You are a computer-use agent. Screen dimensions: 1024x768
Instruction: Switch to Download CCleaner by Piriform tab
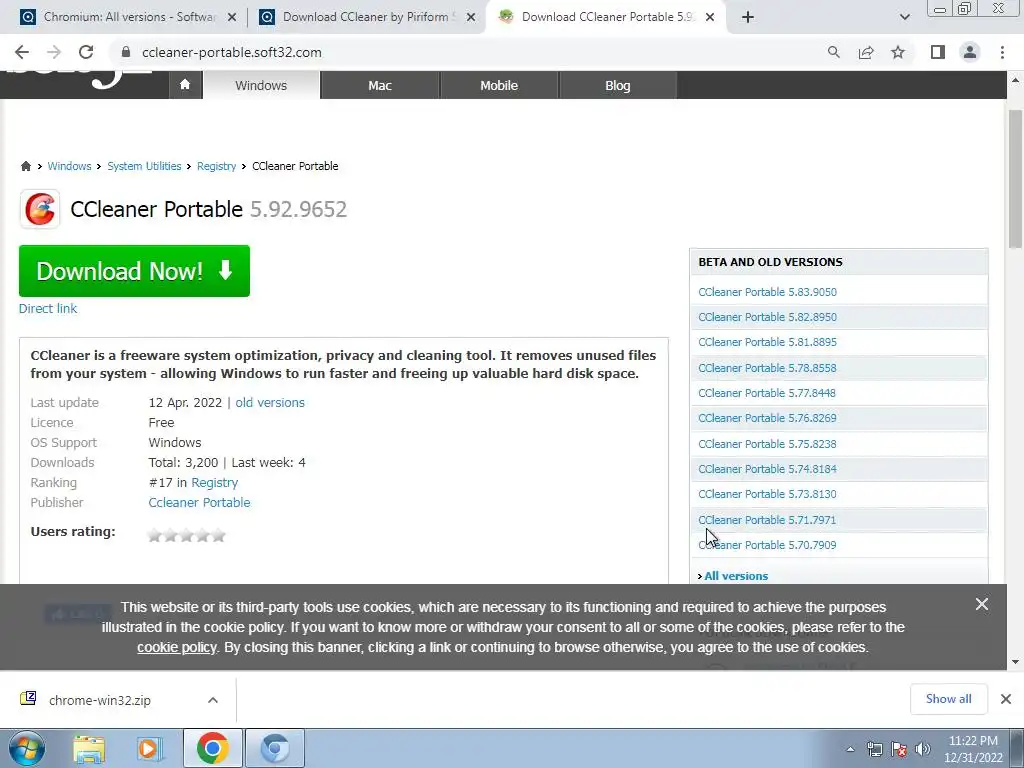(x=366, y=17)
